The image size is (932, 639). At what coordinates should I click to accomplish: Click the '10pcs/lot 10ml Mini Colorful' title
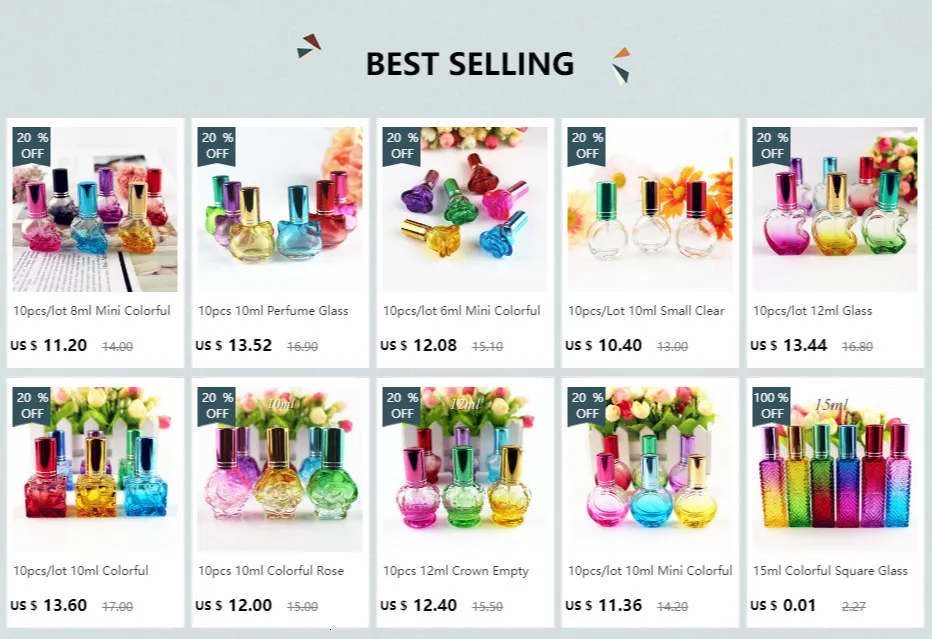650,571
